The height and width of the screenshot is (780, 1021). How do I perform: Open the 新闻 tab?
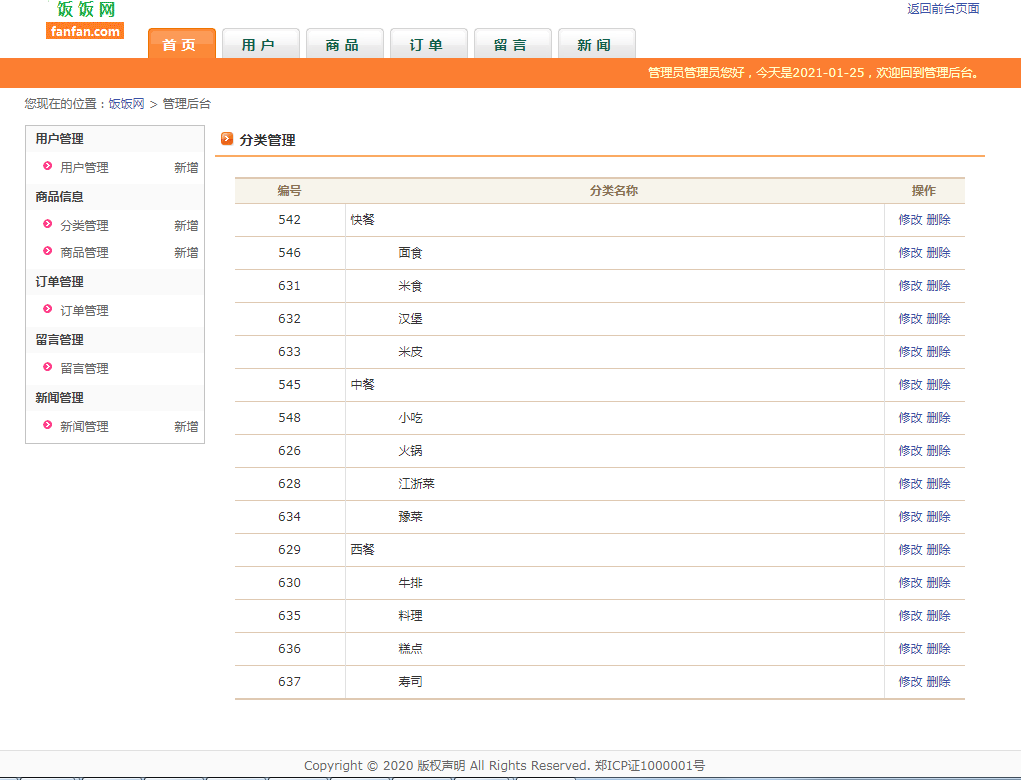pyautogui.click(x=596, y=44)
